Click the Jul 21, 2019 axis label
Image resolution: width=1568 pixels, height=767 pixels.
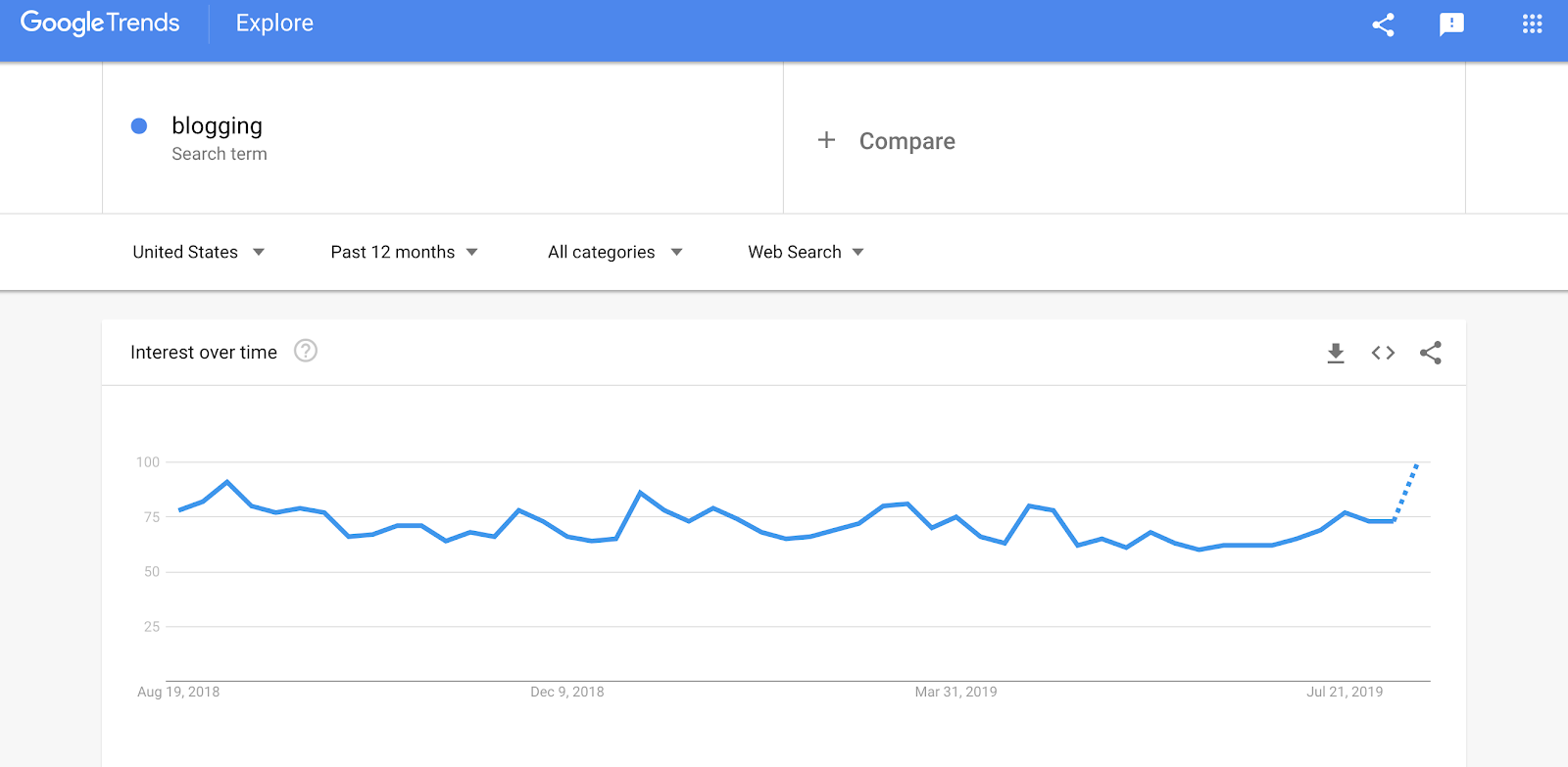[x=1347, y=692]
